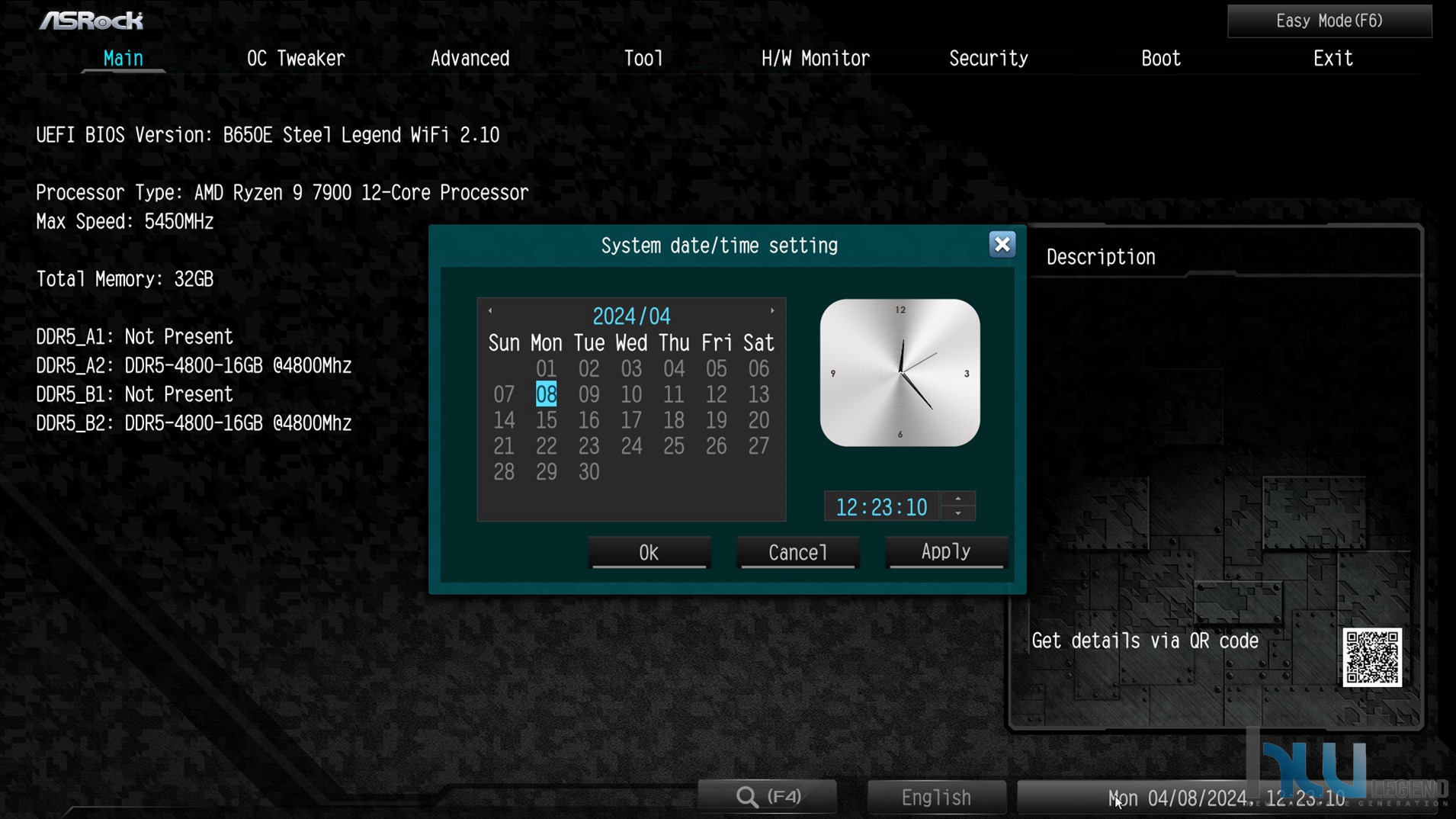The height and width of the screenshot is (819, 1456).
Task: Select calendar day 15
Action: point(546,421)
